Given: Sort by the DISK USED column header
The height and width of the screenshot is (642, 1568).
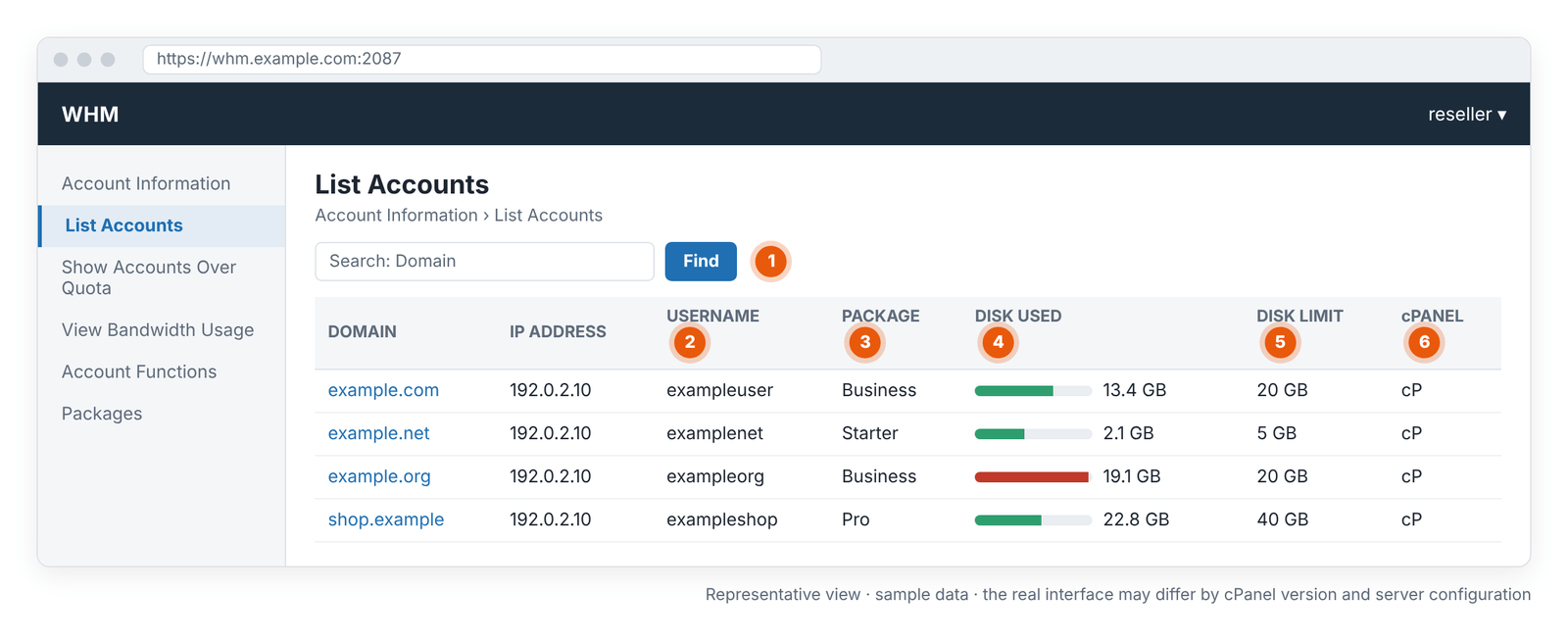Looking at the screenshot, I should click(1018, 317).
